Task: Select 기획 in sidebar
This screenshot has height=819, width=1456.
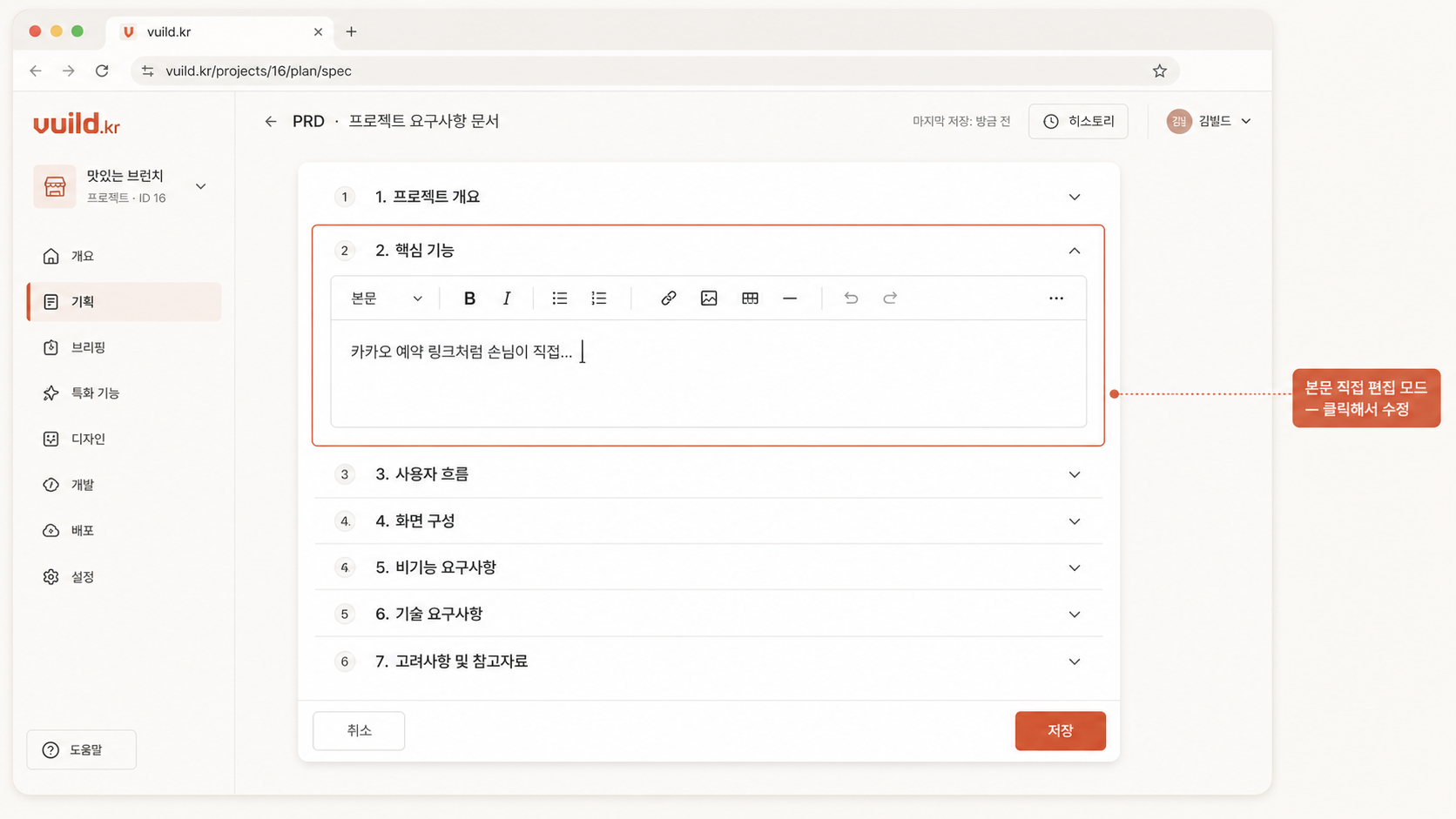Action: 124,302
